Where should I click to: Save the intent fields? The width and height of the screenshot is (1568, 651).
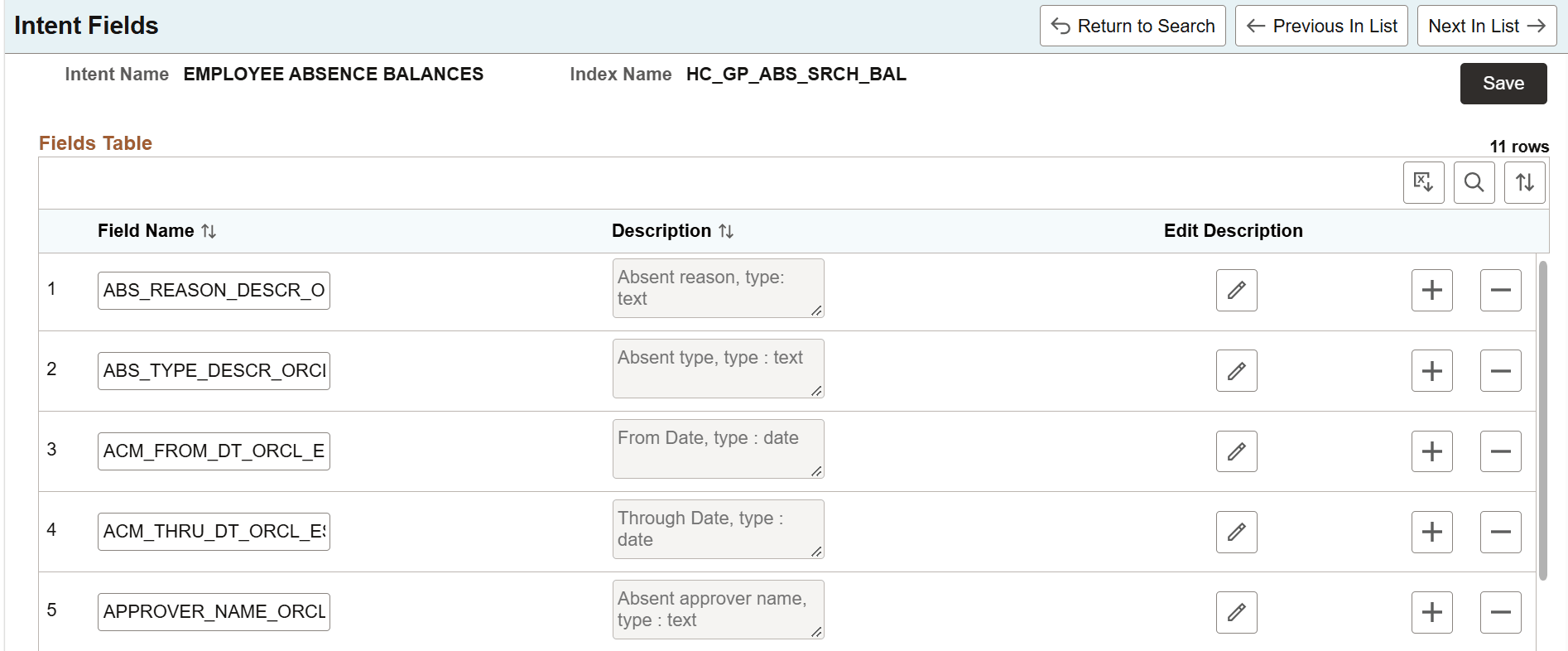pyautogui.click(x=1503, y=84)
